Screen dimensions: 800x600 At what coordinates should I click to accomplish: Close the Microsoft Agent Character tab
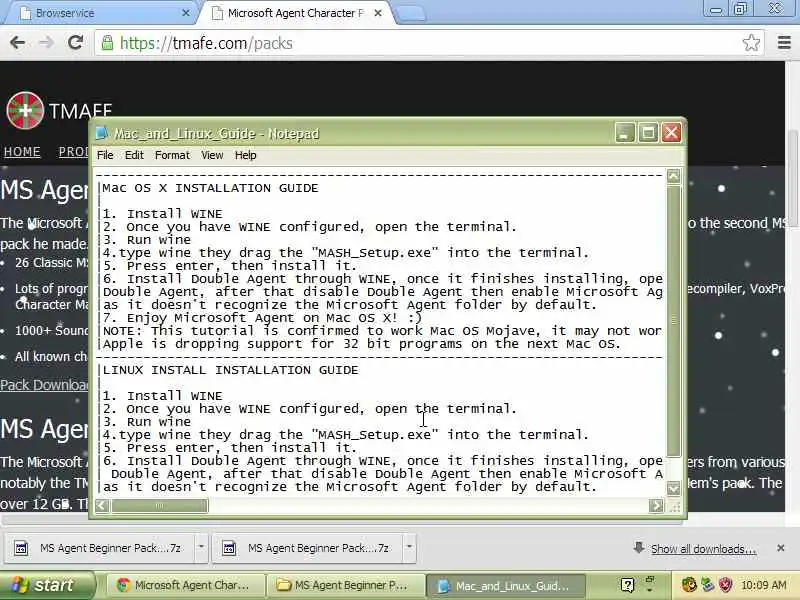pyautogui.click(x=378, y=13)
